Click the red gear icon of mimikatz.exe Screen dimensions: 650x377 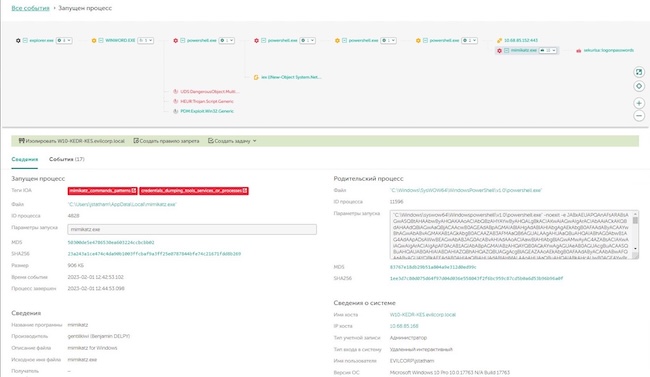500,51
